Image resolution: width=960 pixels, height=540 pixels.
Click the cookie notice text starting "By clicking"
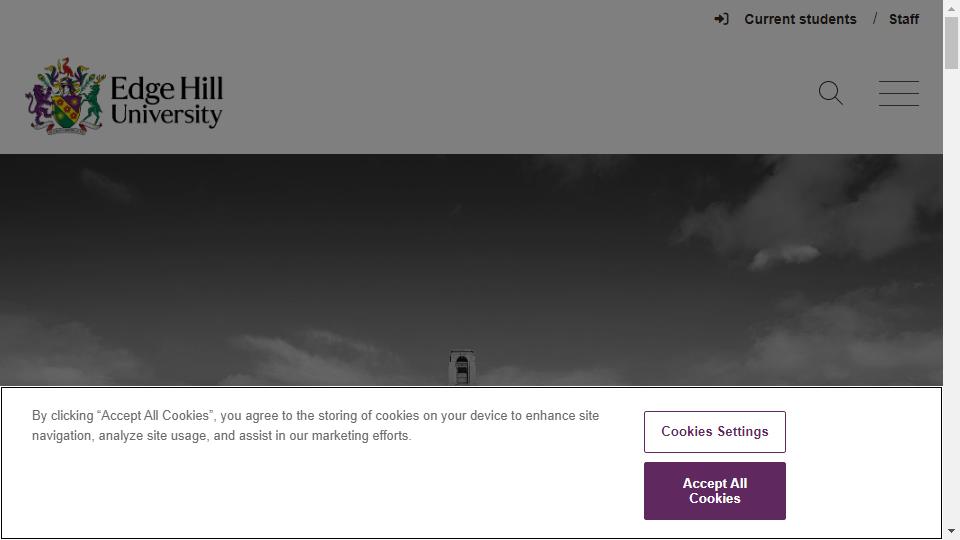coord(315,426)
